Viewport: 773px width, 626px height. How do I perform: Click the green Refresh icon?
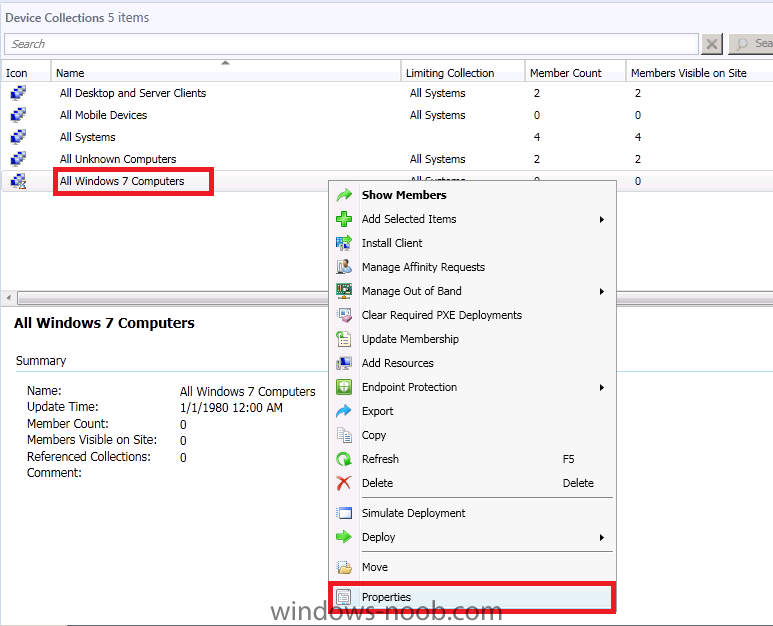coord(344,459)
